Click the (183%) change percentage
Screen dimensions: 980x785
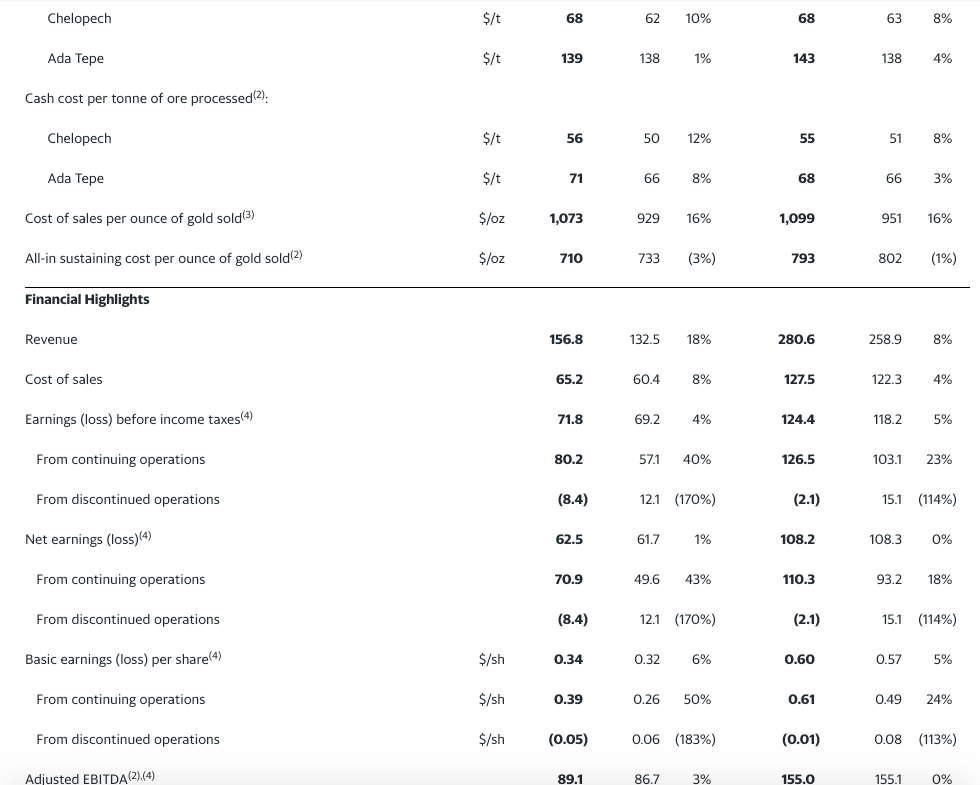click(695, 740)
